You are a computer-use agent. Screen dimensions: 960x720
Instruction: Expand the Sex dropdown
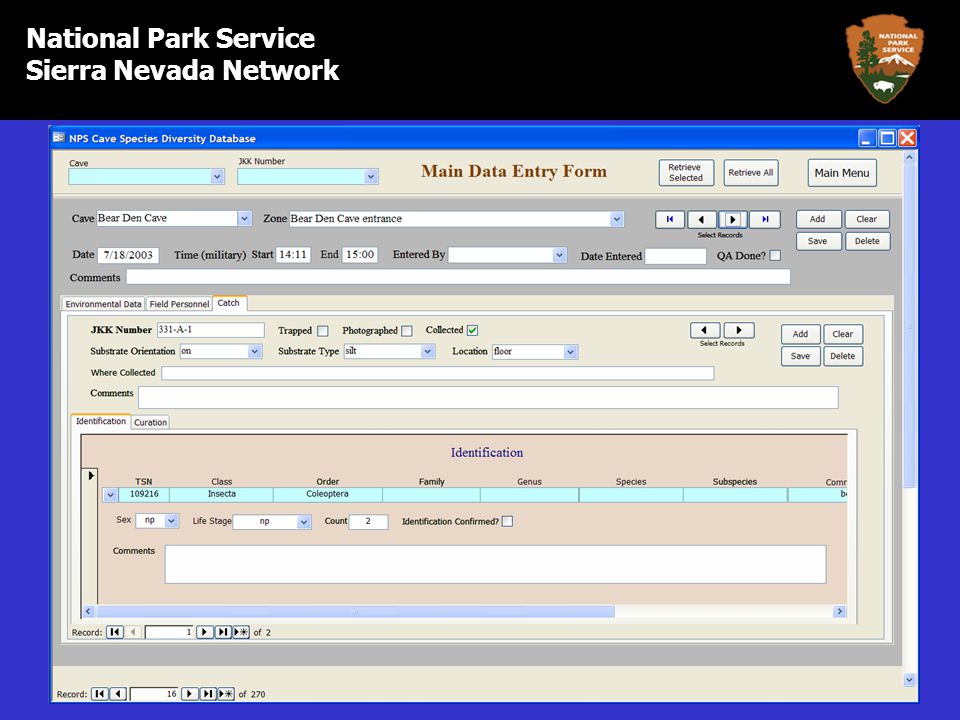click(x=171, y=521)
